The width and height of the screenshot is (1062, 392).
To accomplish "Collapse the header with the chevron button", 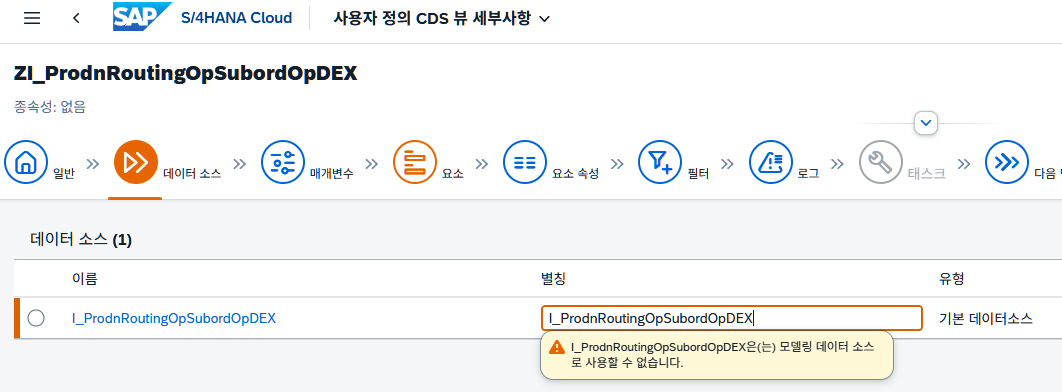I will click(x=926, y=124).
